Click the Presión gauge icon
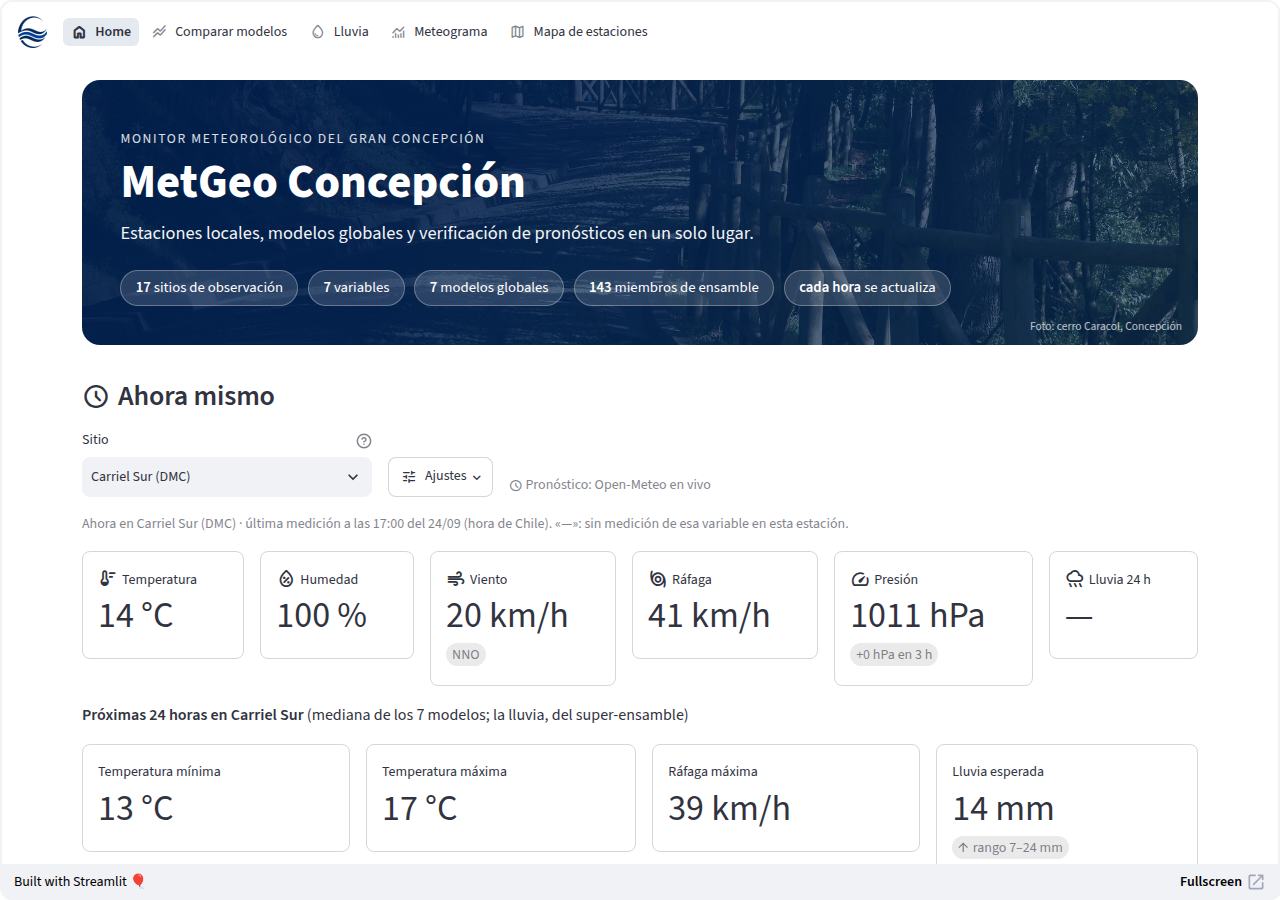Viewport: 1280px width, 900px height. [x=859, y=579]
